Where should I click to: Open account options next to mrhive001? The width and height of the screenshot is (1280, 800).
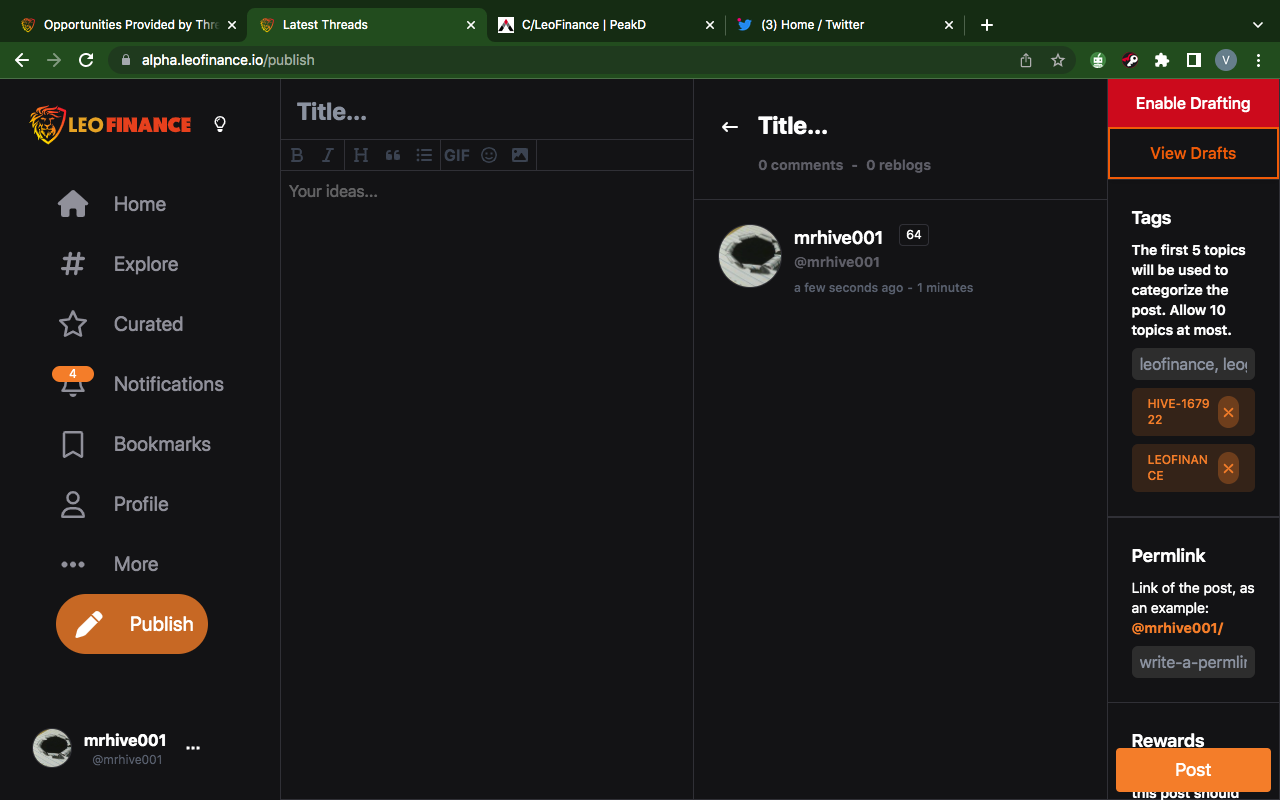193,748
